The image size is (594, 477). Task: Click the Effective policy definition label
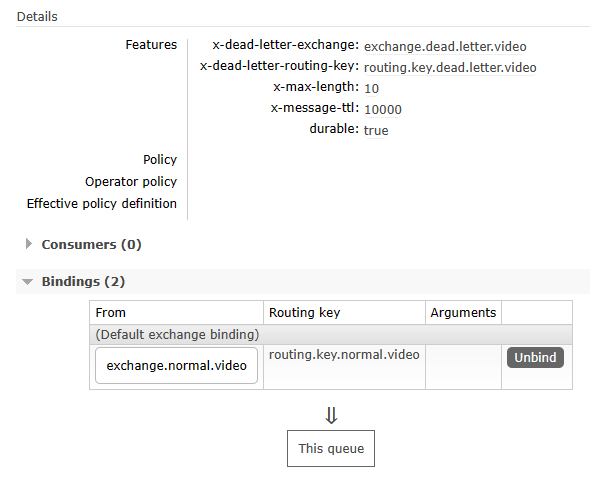[102, 203]
